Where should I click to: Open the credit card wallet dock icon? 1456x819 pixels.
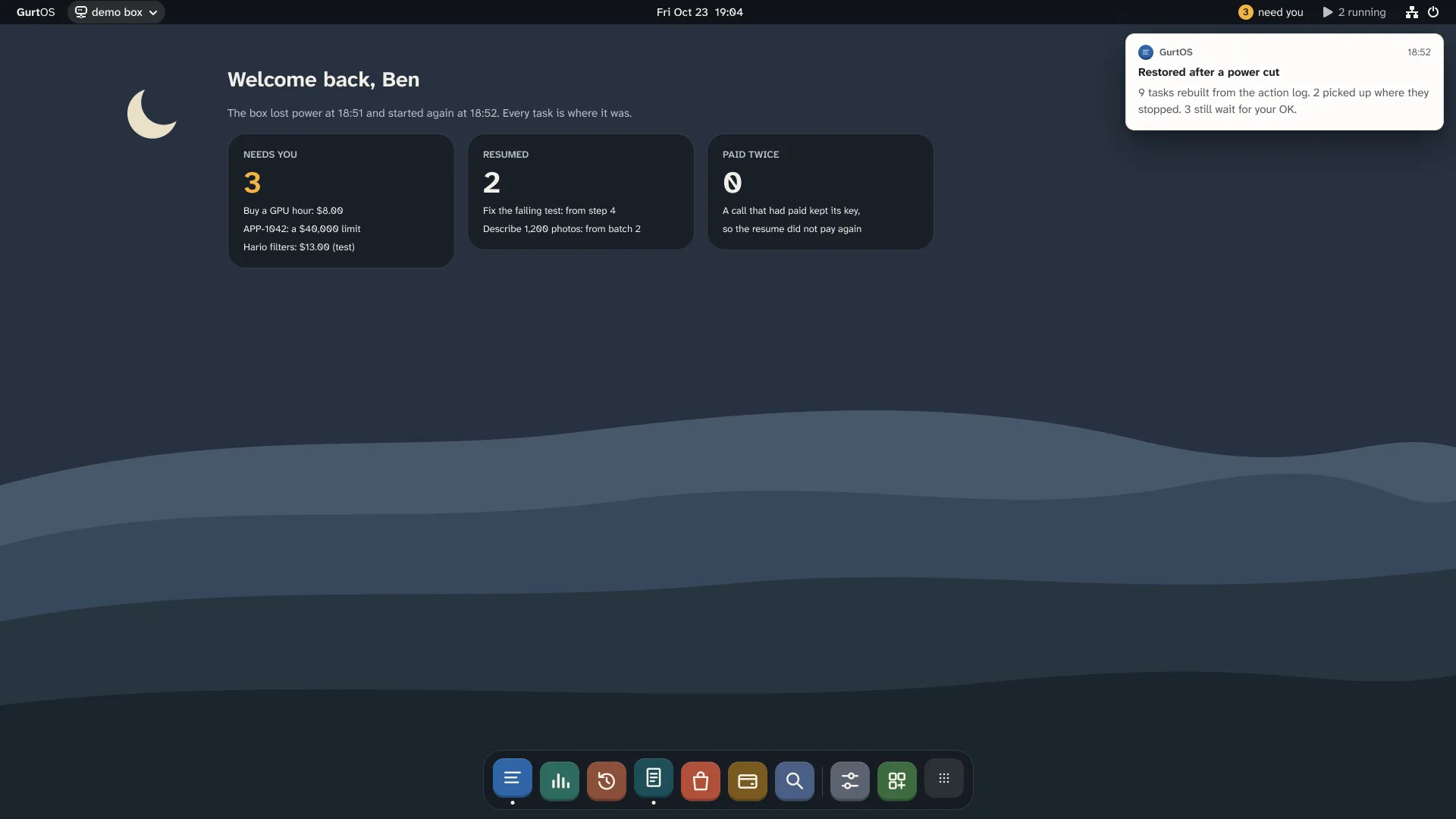748,781
